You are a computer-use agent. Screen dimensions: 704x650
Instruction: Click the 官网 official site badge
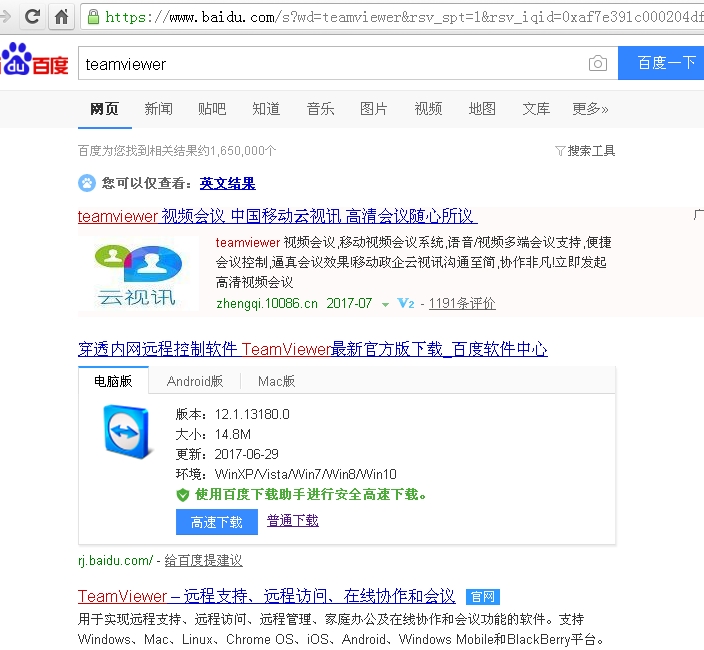tap(483, 597)
